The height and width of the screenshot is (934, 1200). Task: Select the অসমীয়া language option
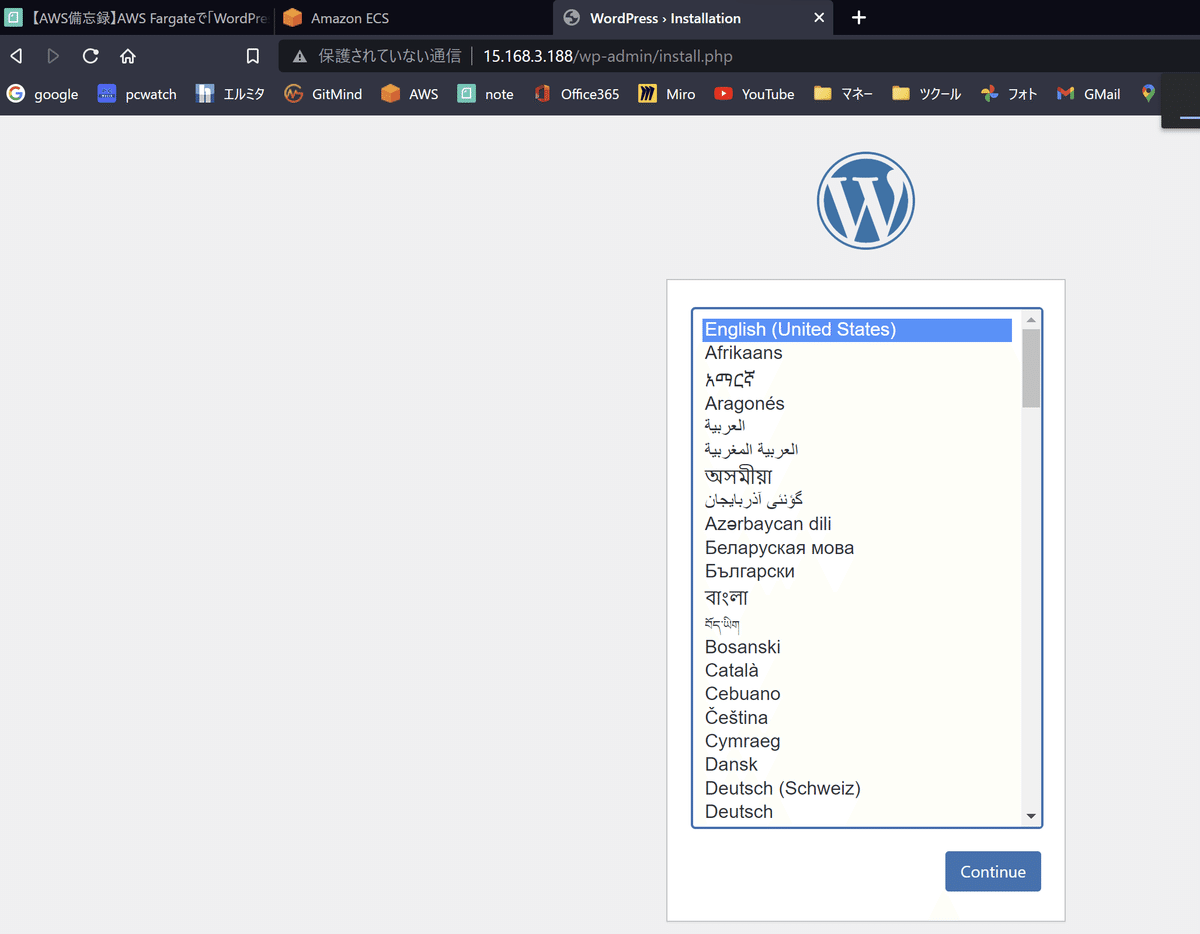pos(857,475)
